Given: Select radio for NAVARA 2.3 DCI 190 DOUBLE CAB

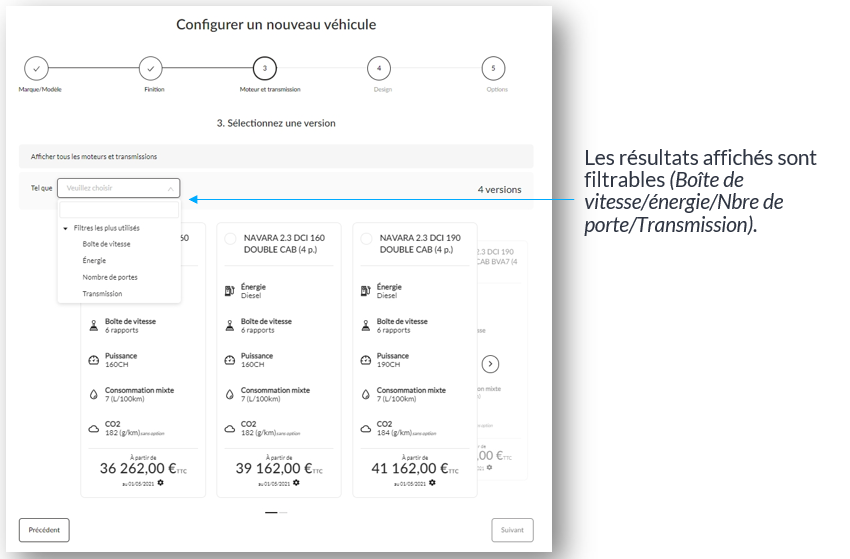Looking at the screenshot, I should tap(366, 239).
